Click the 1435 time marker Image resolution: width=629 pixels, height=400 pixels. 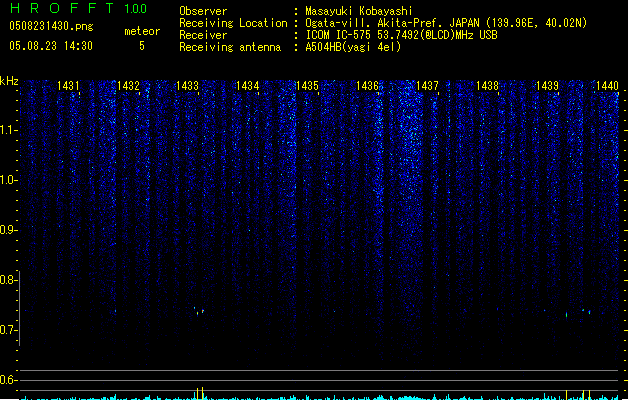tap(307, 86)
